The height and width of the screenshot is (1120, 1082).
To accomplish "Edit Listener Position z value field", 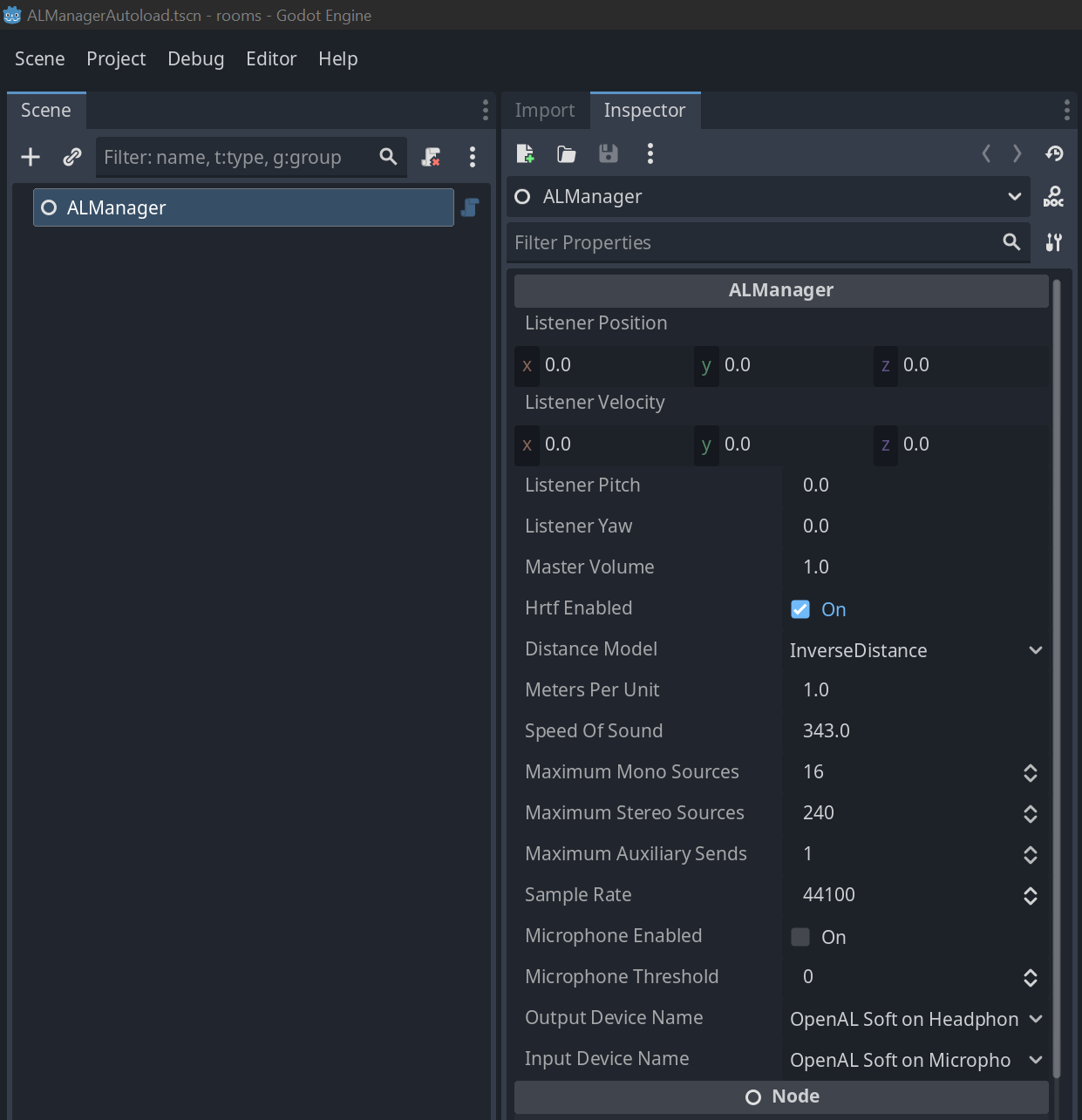I will click(x=962, y=365).
